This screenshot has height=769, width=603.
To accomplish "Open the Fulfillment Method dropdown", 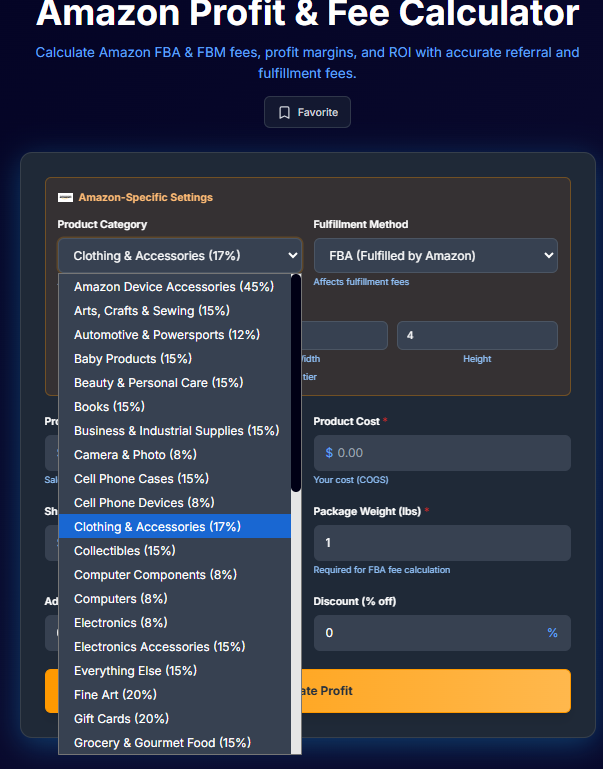I will [x=435, y=256].
